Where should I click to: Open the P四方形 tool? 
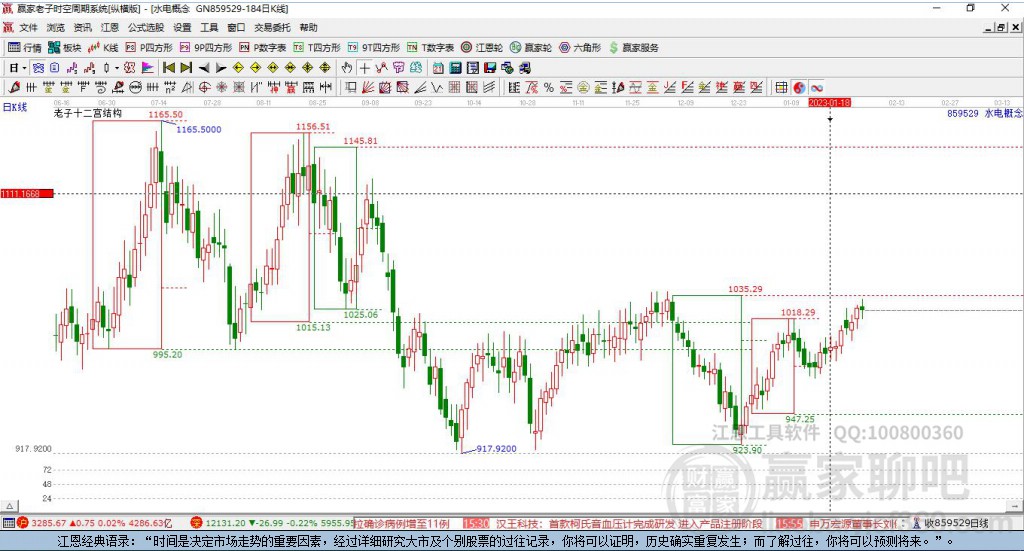tap(149, 48)
